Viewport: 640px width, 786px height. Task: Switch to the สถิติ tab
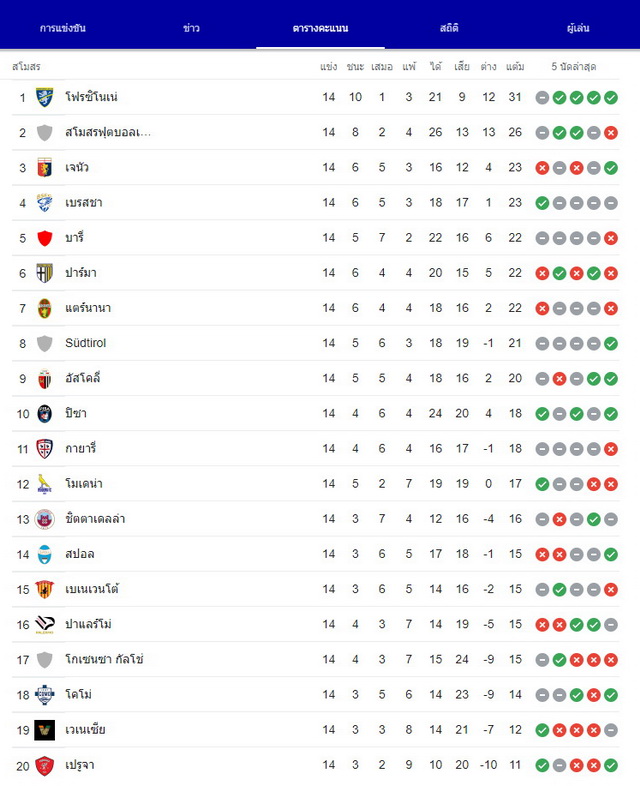[449, 28]
